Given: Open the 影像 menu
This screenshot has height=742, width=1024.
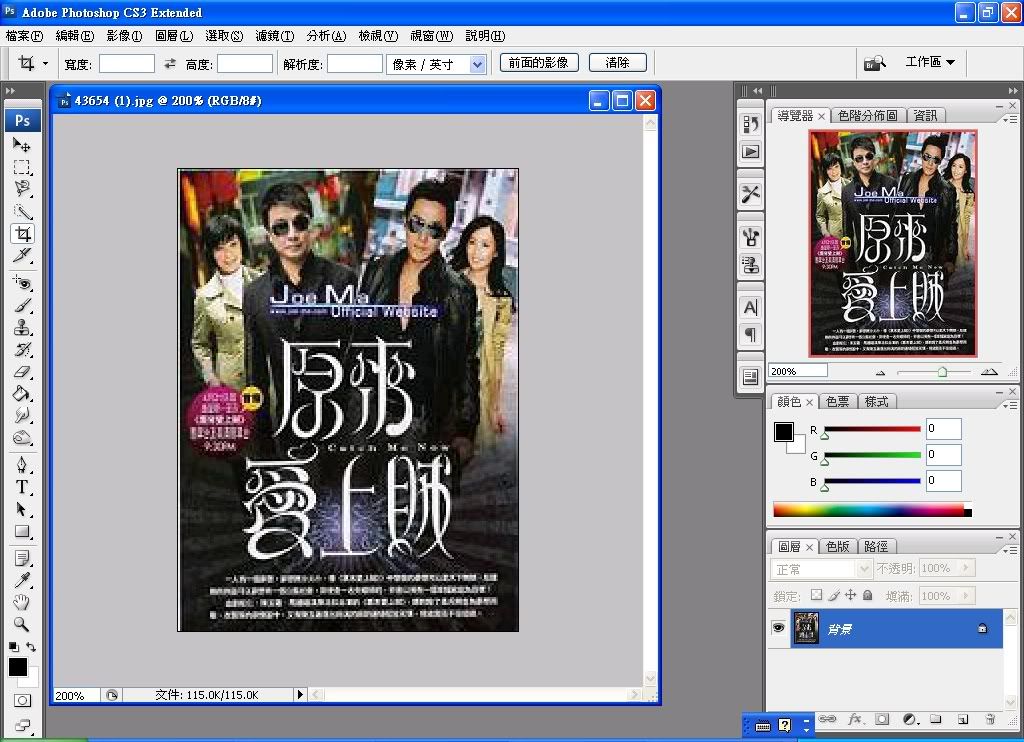Looking at the screenshot, I should [124, 36].
